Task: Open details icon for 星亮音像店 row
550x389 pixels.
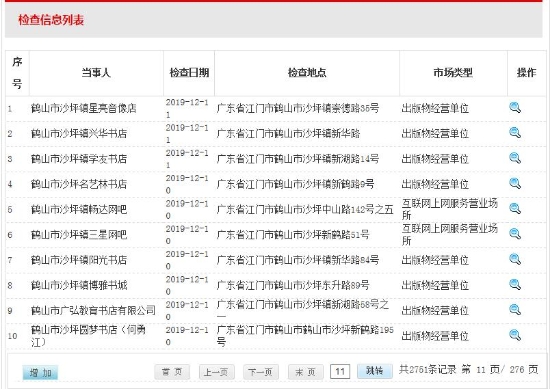Action: 515,107
